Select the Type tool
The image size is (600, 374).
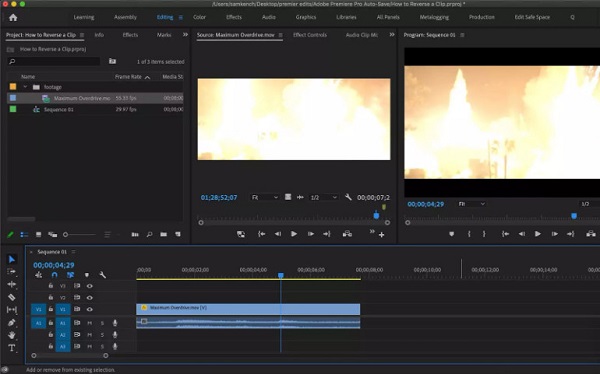point(11,348)
